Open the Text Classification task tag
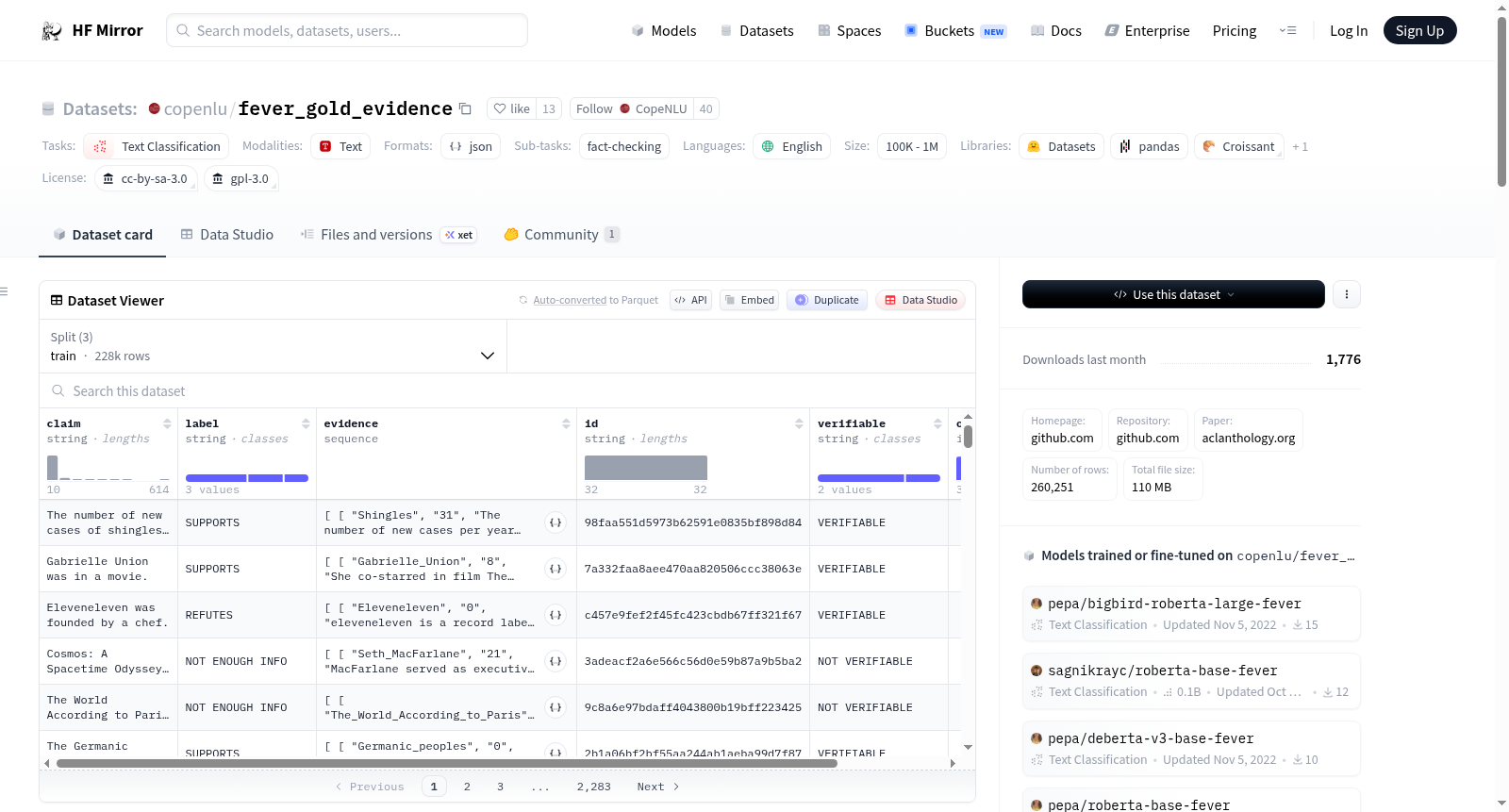1509x812 pixels. point(156,146)
